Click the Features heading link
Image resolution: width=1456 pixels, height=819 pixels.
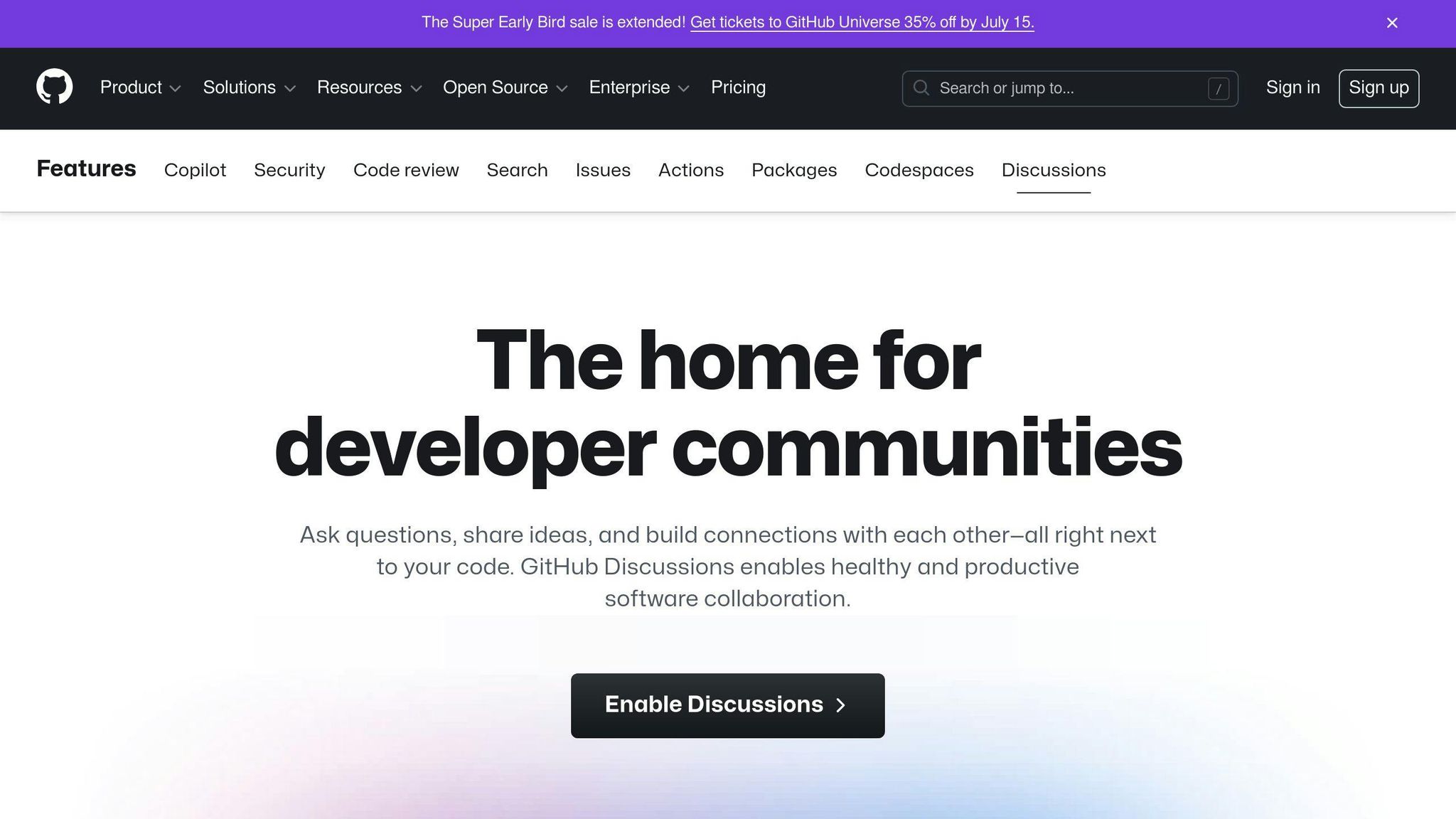click(86, 168)
